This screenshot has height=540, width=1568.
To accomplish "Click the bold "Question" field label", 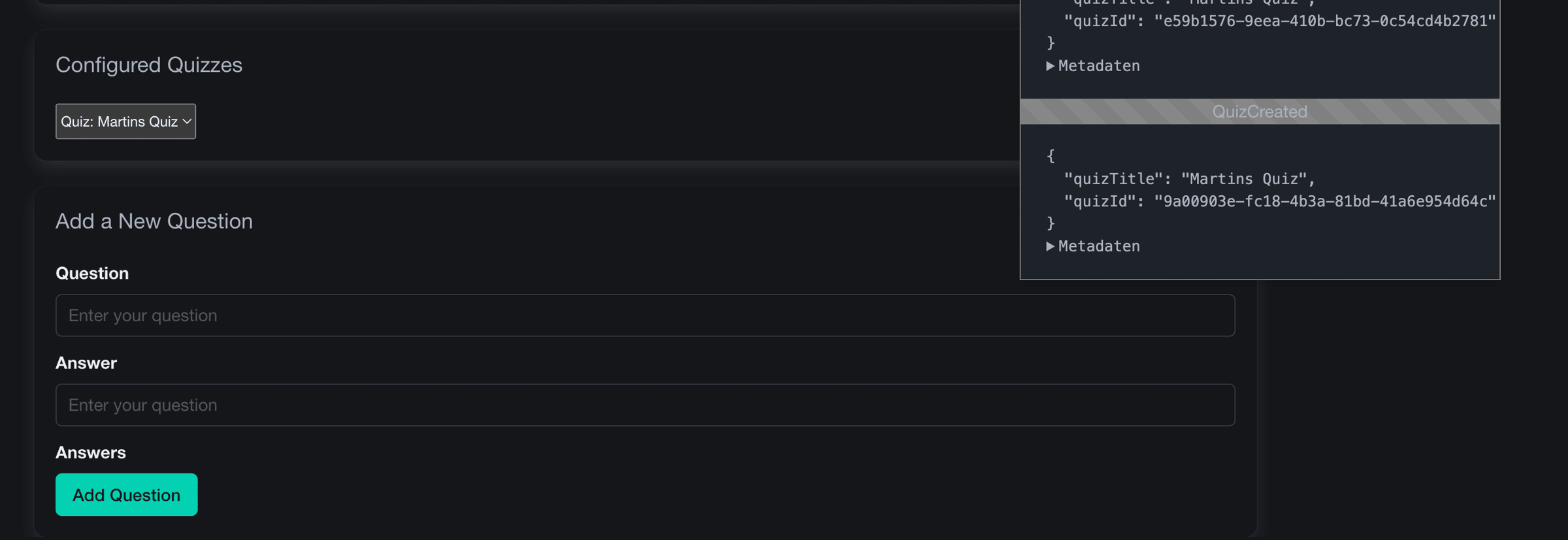I will [x=92, y=273].
